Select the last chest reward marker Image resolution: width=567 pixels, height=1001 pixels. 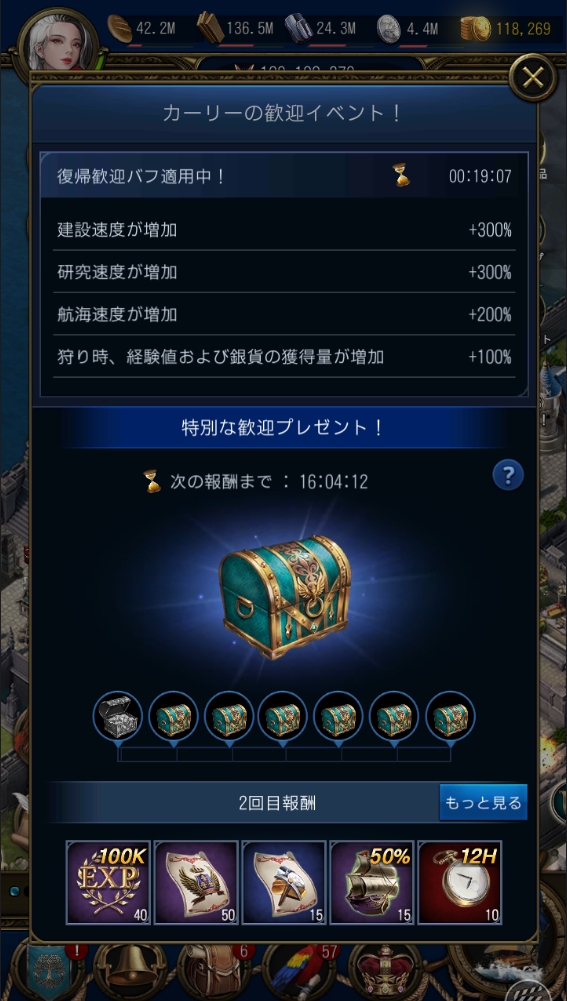tap(451, 716)
